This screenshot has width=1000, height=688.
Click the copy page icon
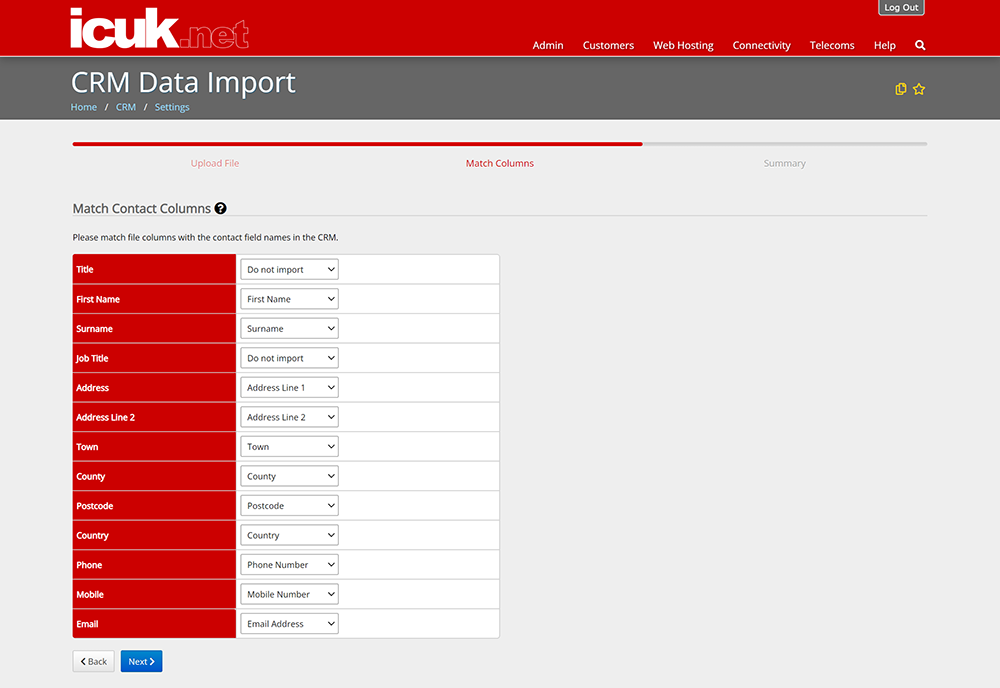pos(901,89)
